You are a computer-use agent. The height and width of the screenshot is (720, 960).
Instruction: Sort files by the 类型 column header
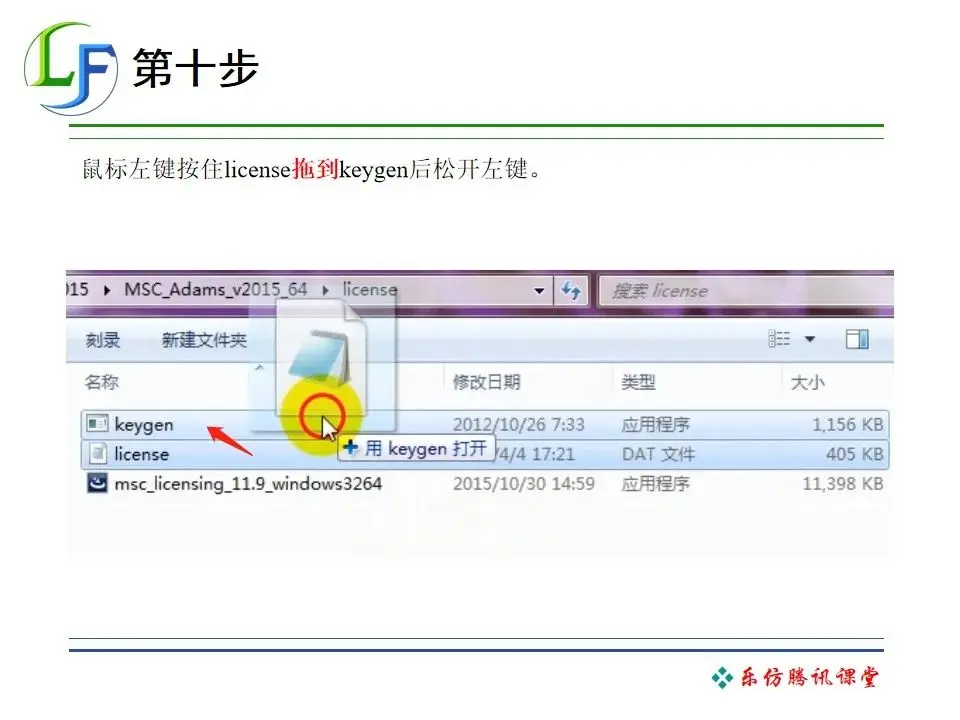(x=638, y=382)
